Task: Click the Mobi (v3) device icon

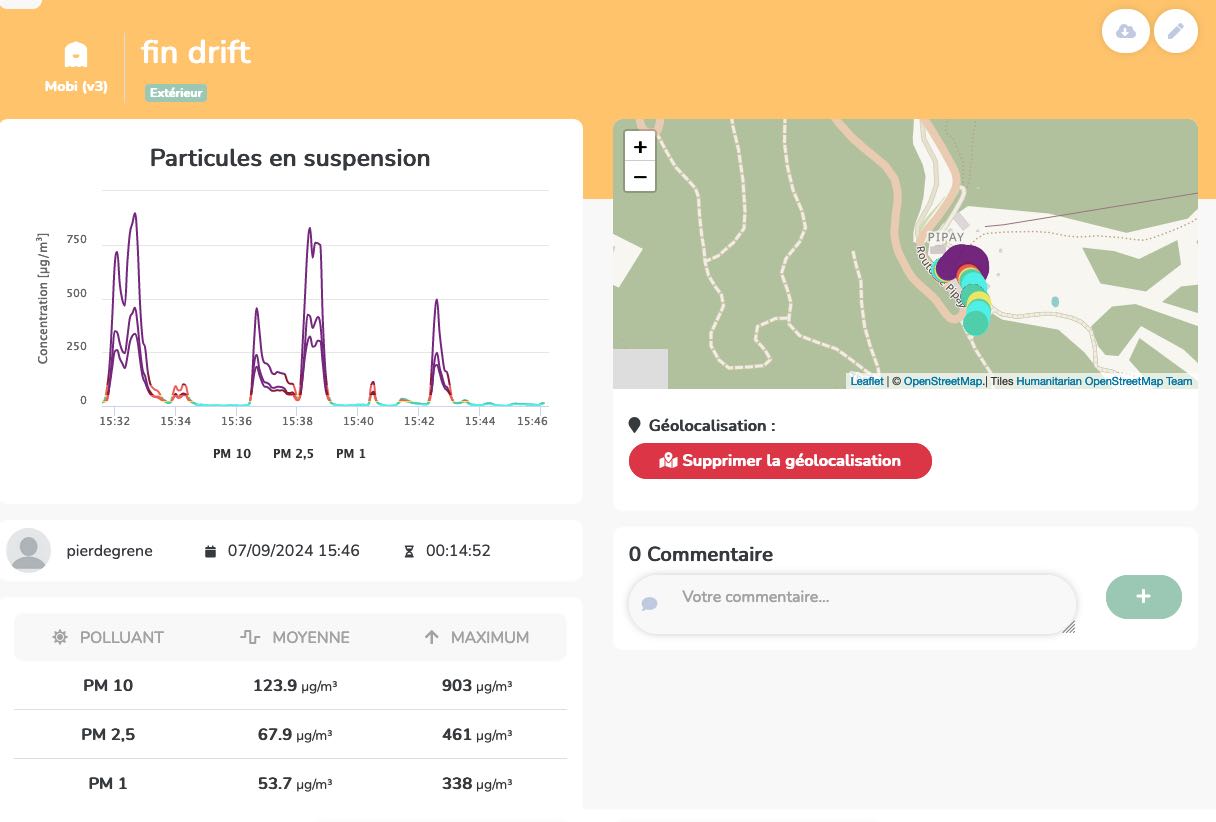Action: coord(76,54)
